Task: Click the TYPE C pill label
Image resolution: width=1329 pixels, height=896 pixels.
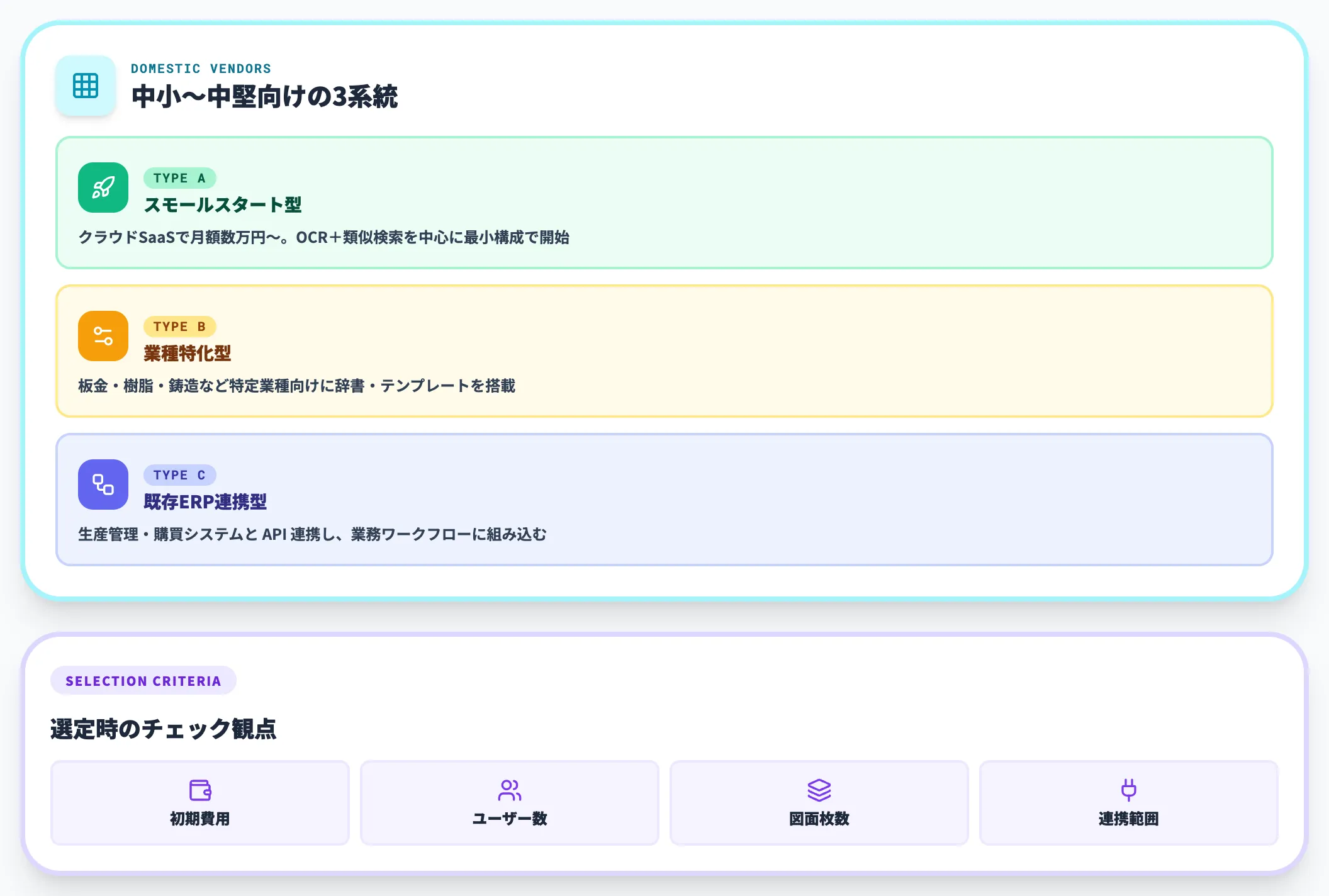Action: (180, 475)
